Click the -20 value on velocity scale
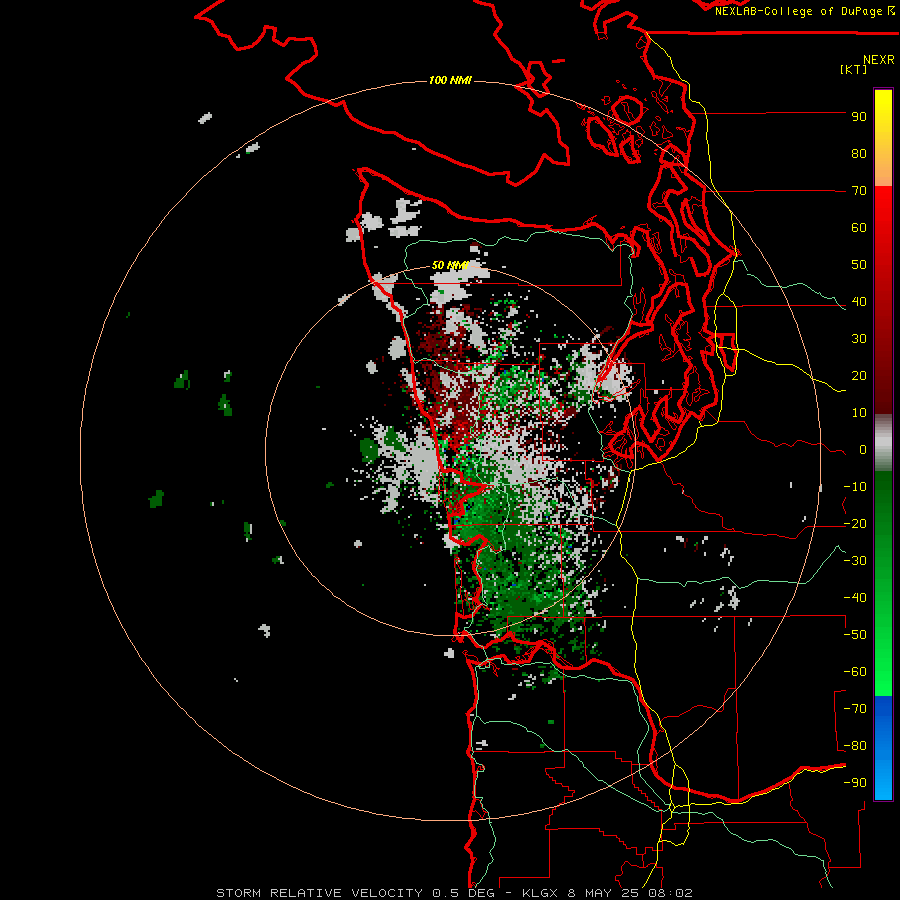Viewport: 900px width, 900px height. click(855, 524)
